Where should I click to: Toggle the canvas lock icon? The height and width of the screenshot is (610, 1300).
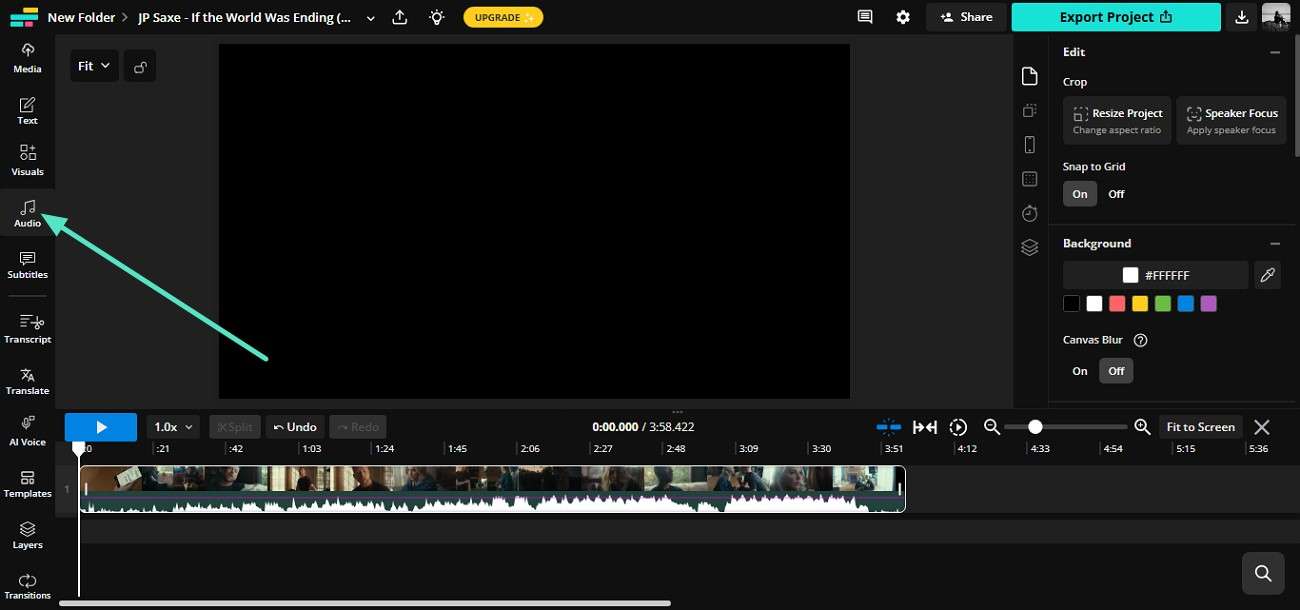coord(141,67)
